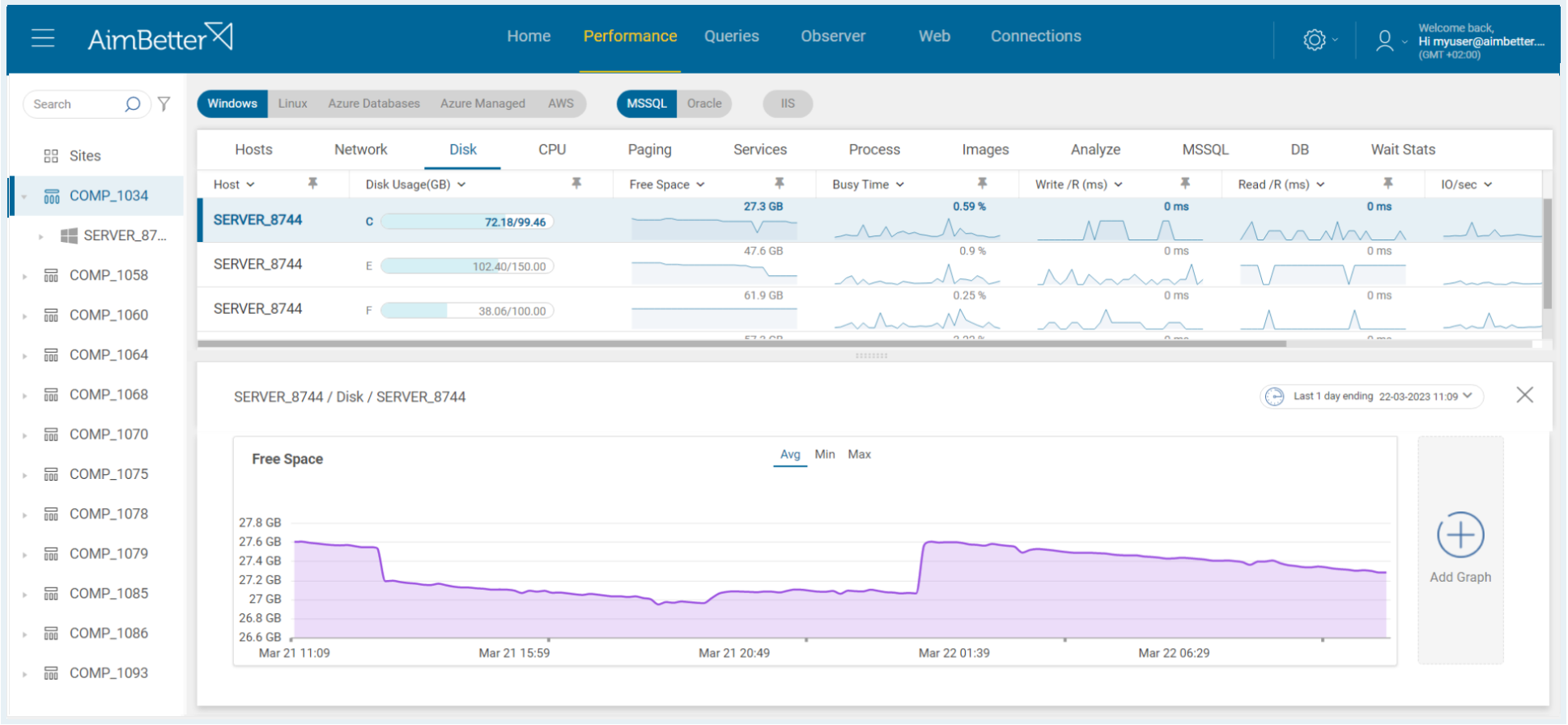Switch to the Paging tab
1568x725 pixels.
[649, 150]
